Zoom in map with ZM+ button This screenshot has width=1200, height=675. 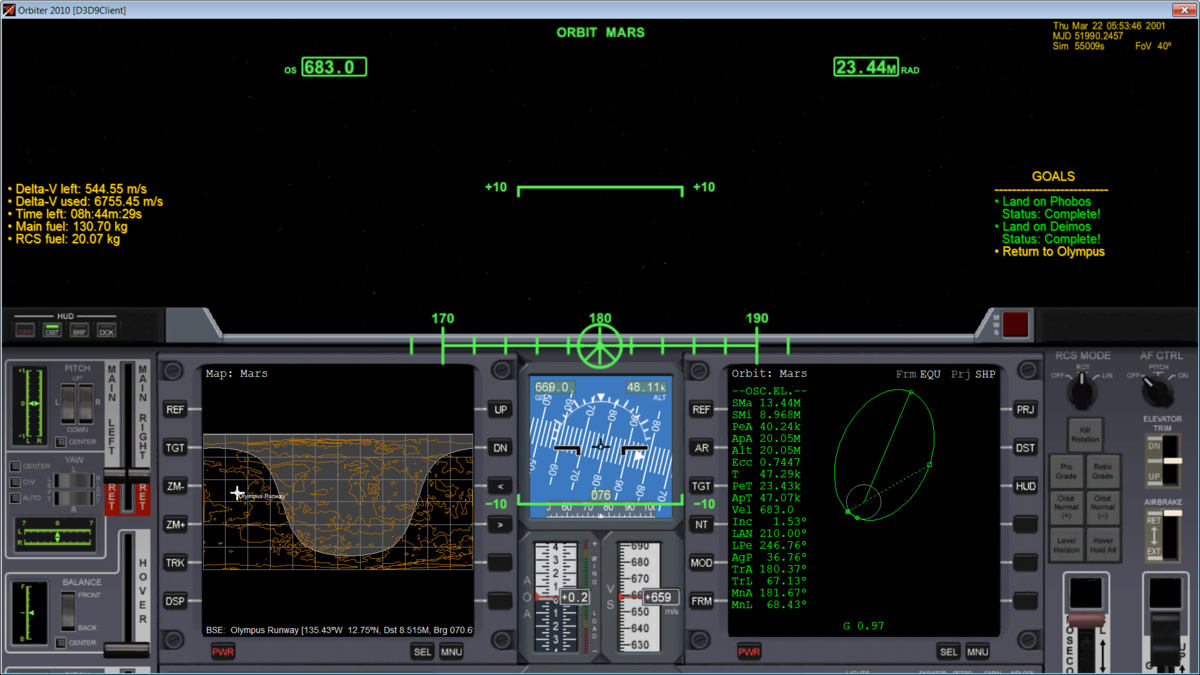click(x=175, y=524)
